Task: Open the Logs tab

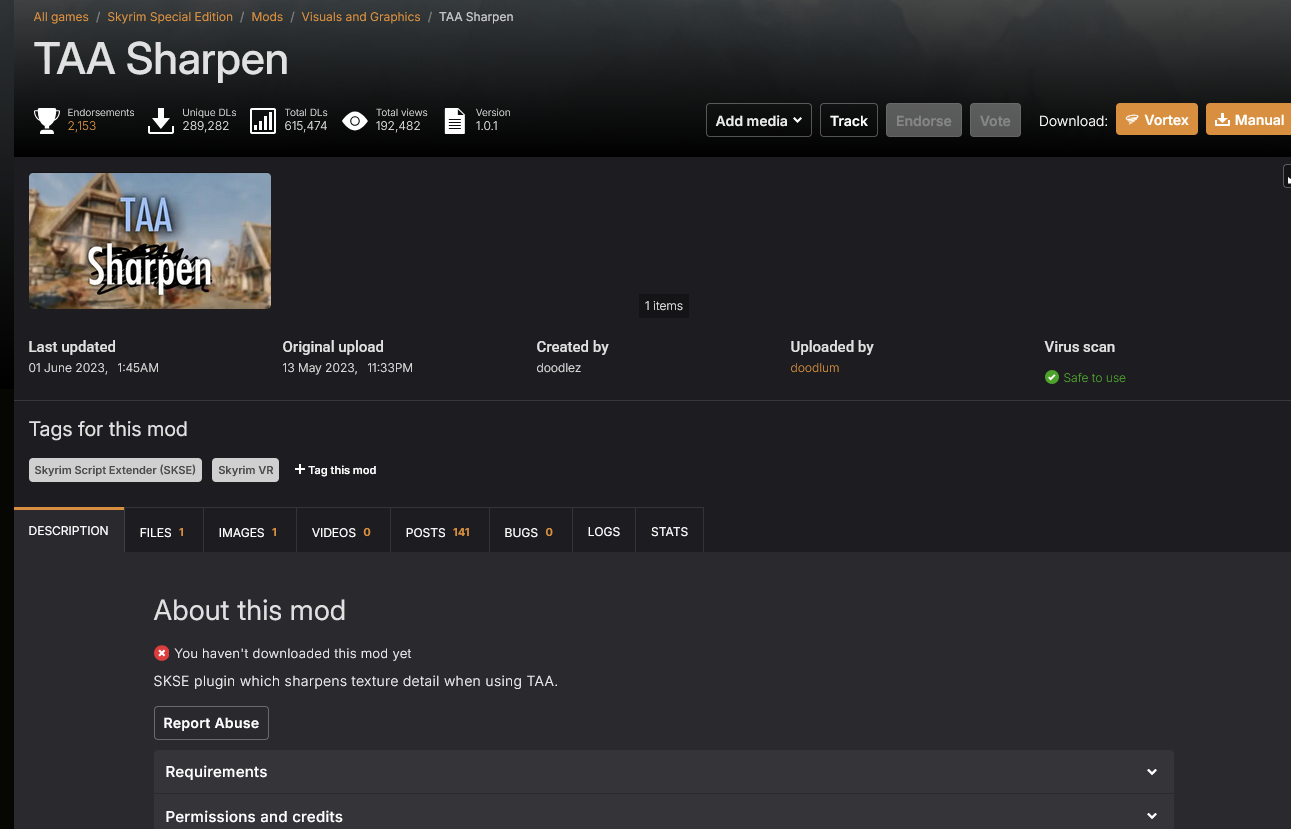Action: [x=604, y=532]
